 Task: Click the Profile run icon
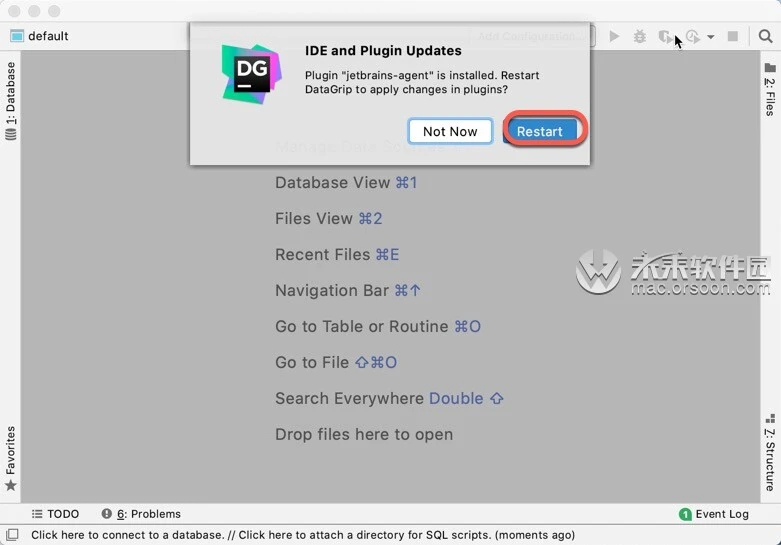pyautogui.click(x=692, y=36)
